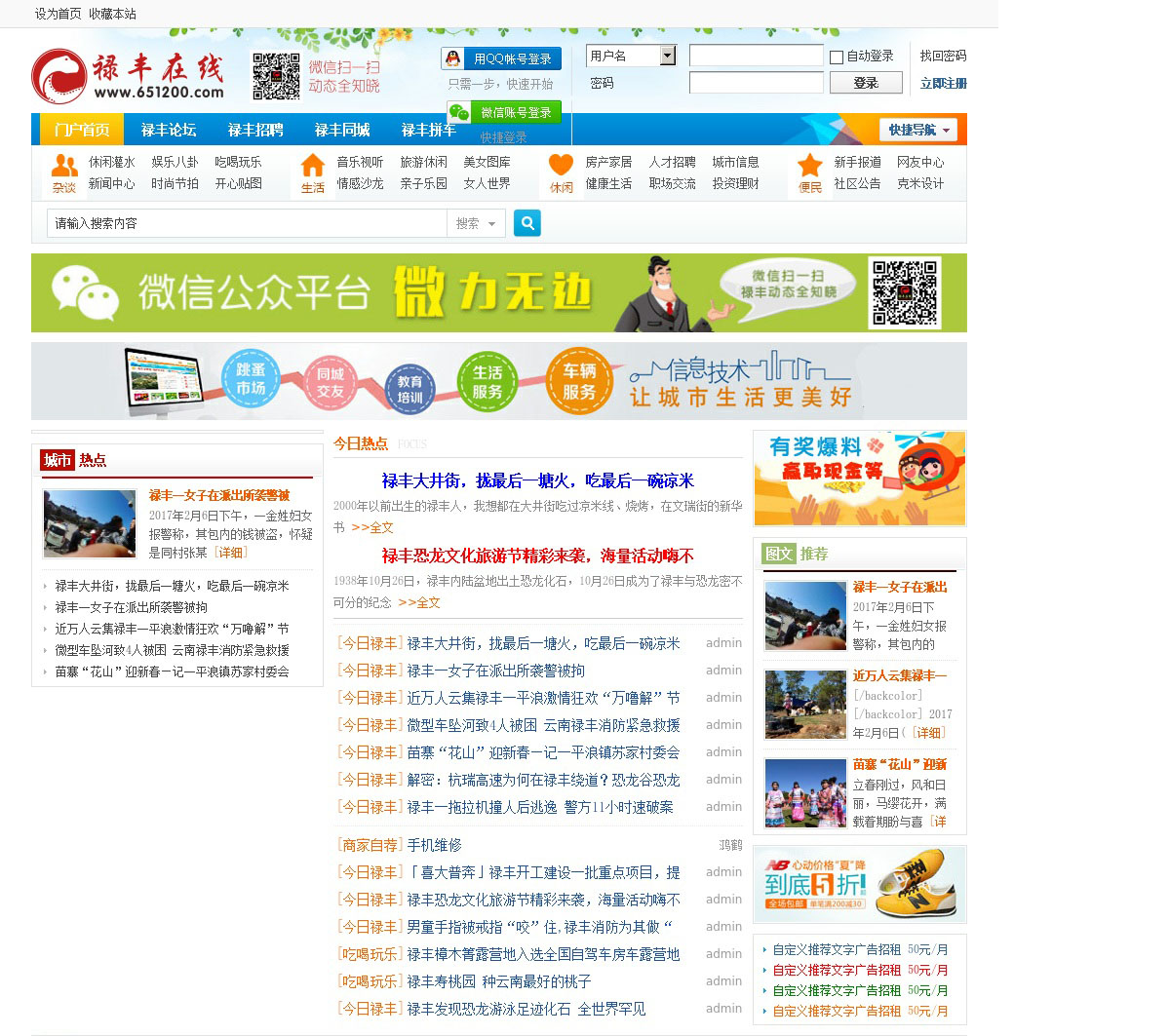Click the 设为首页 top link
Image resolution: width=1170 pixels, height=1036 pixels.
[58, 14]
